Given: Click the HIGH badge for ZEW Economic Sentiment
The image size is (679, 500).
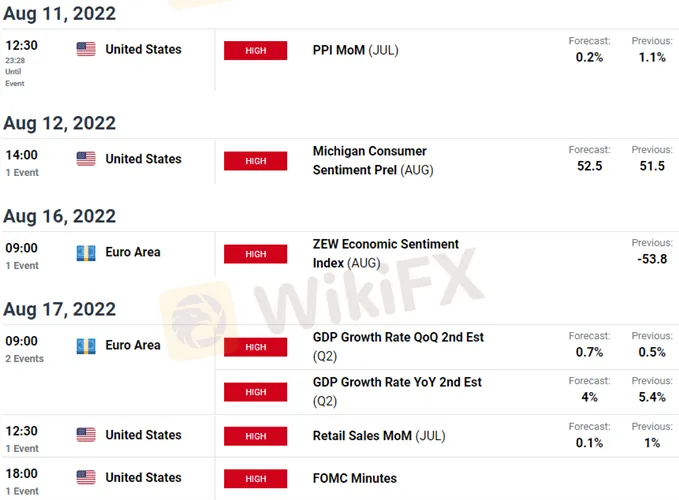Looking at the screenshot, I should 255,254.
